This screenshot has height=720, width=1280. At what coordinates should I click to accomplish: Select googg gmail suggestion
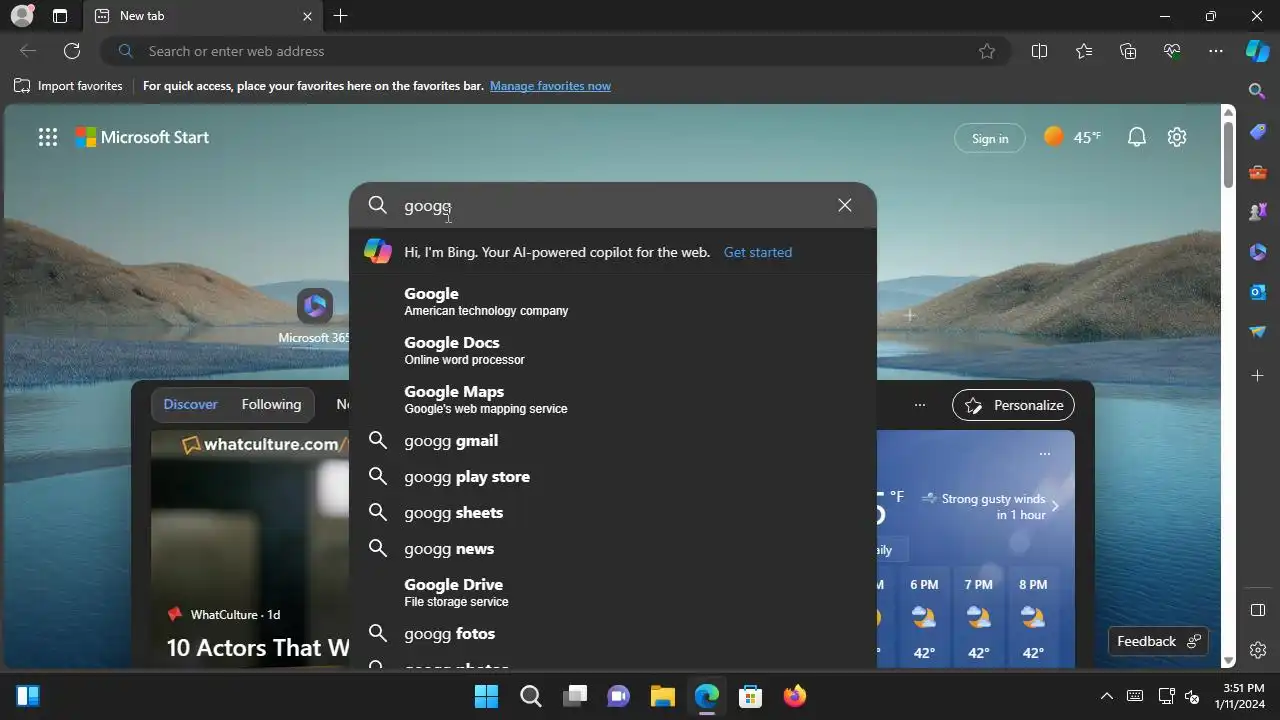(612, 440)
